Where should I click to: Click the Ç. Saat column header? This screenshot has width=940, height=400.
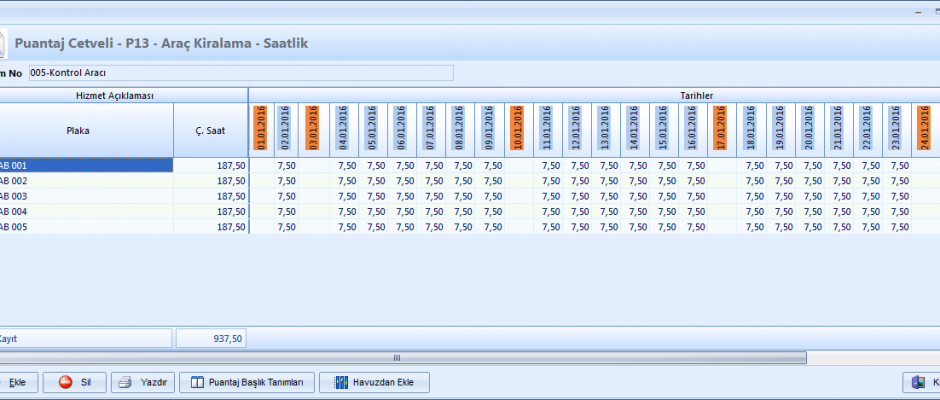[x=210, y=130]
